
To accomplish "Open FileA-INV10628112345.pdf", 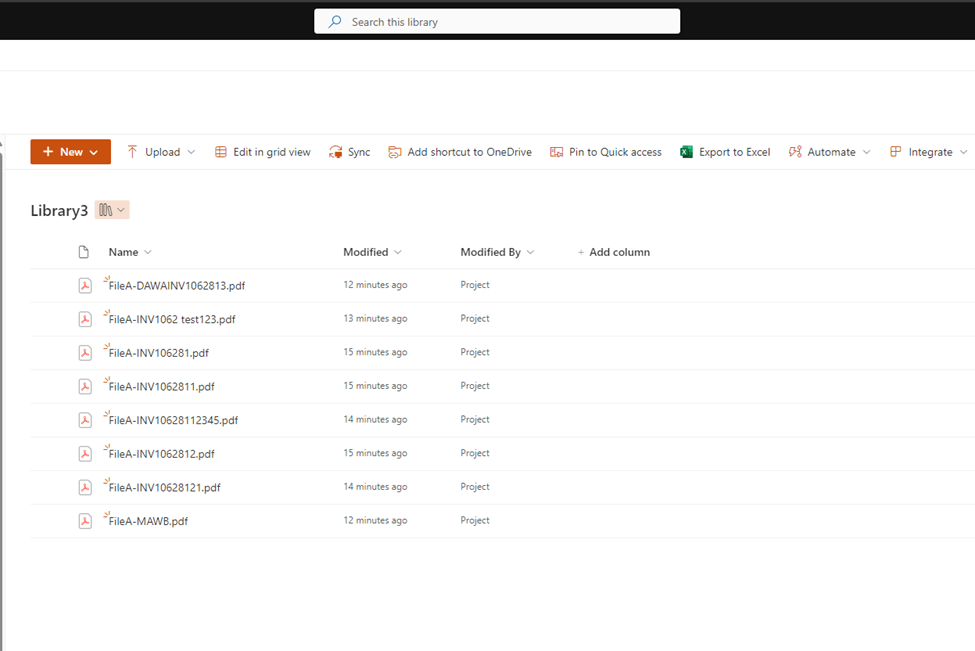I will 173,420.
